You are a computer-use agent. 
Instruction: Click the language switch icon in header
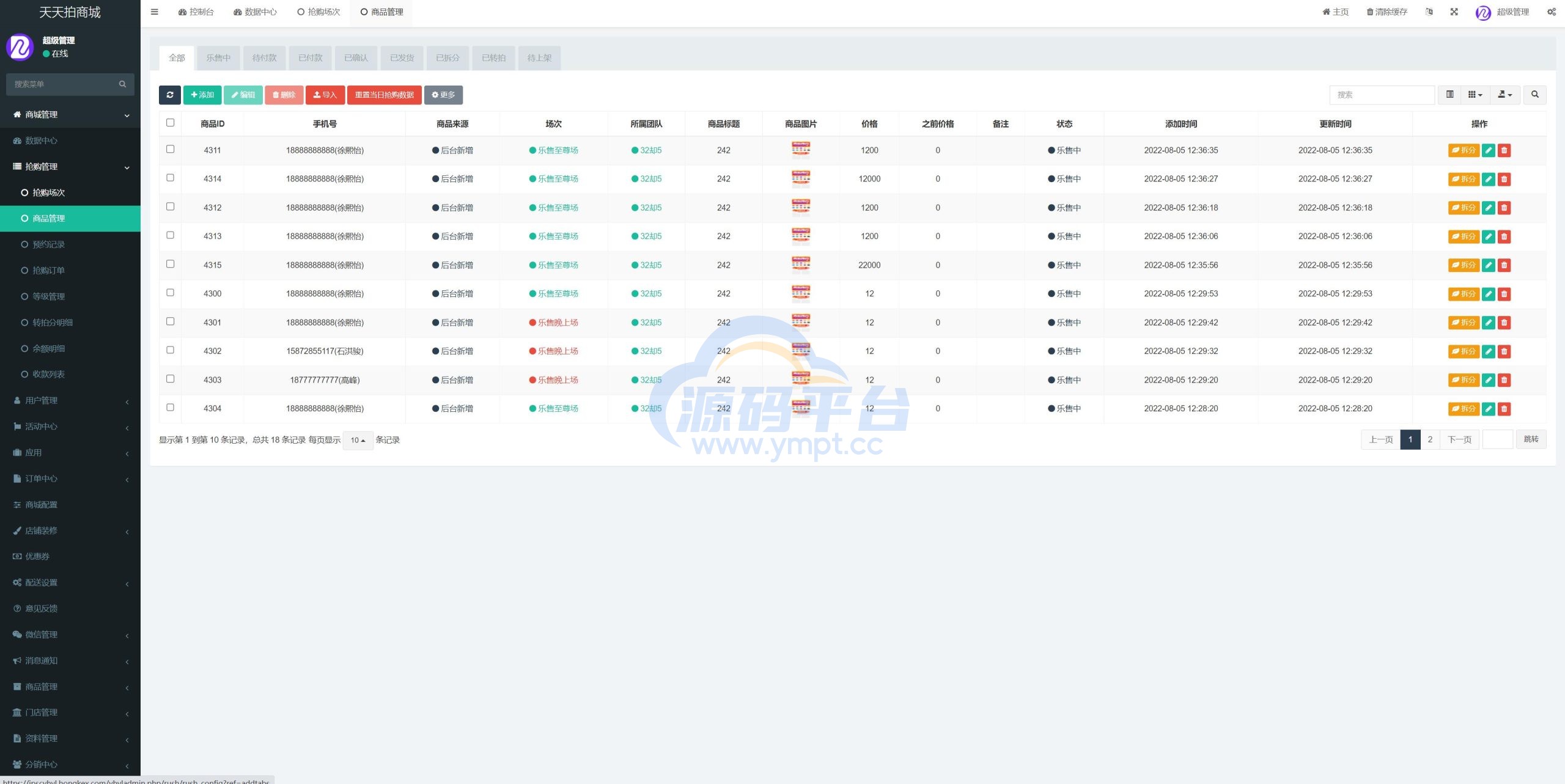pos(1429,12)
